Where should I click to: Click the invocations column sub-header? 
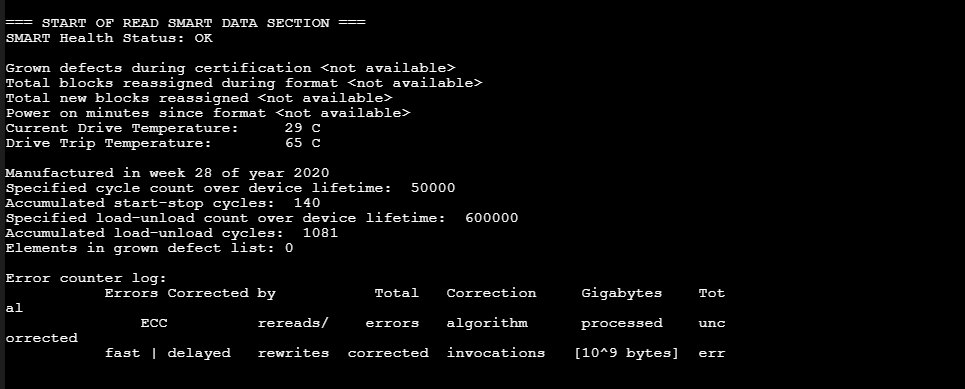point(496,353)
